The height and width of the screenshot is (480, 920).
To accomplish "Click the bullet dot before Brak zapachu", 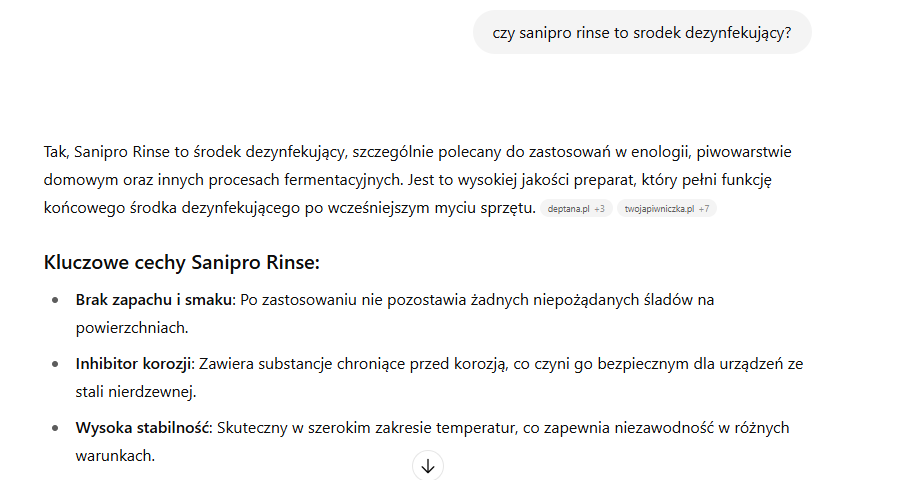I will tap(55, 300).
